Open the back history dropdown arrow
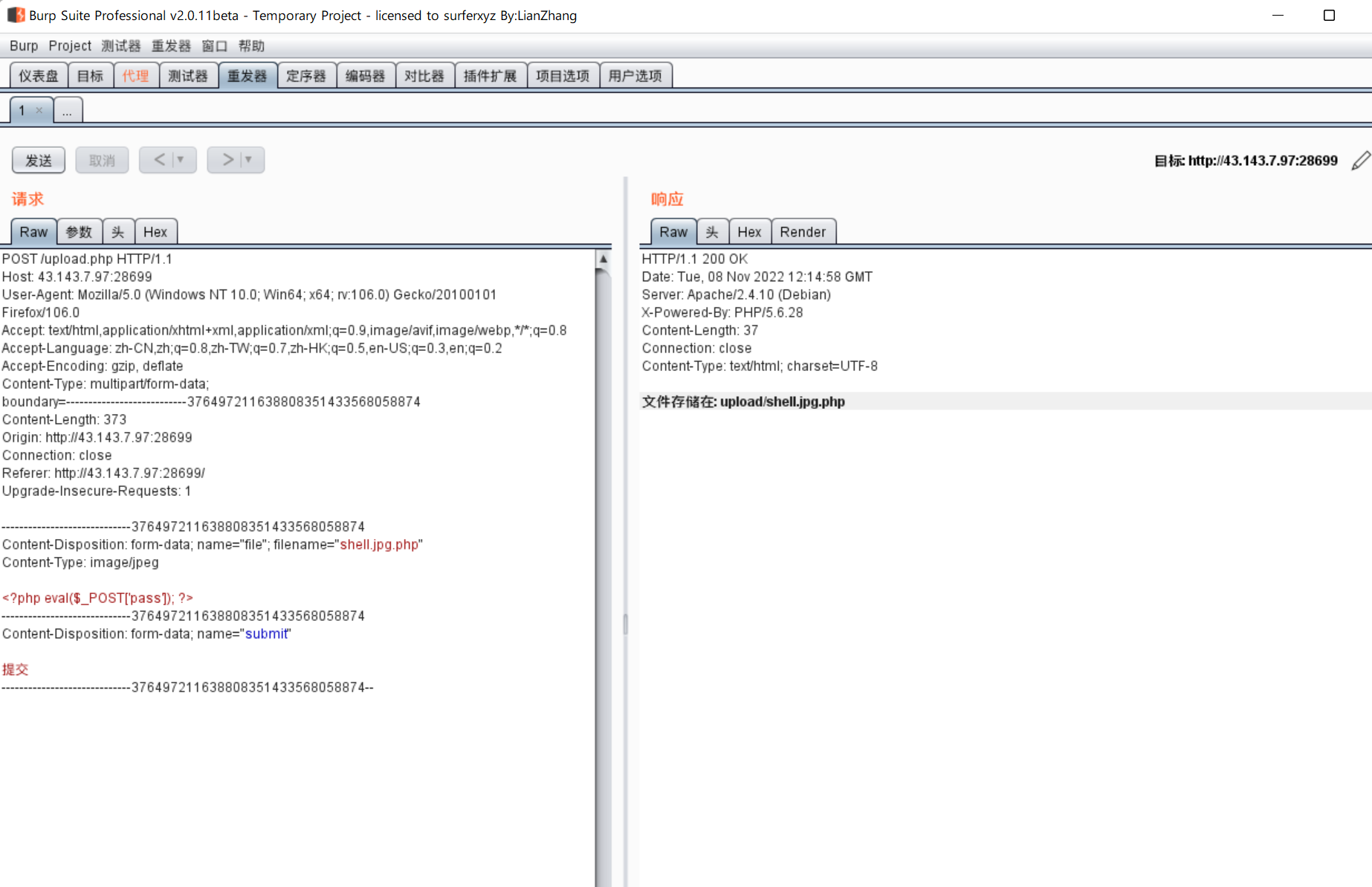The image size is (1372, 887). point(181,160)
